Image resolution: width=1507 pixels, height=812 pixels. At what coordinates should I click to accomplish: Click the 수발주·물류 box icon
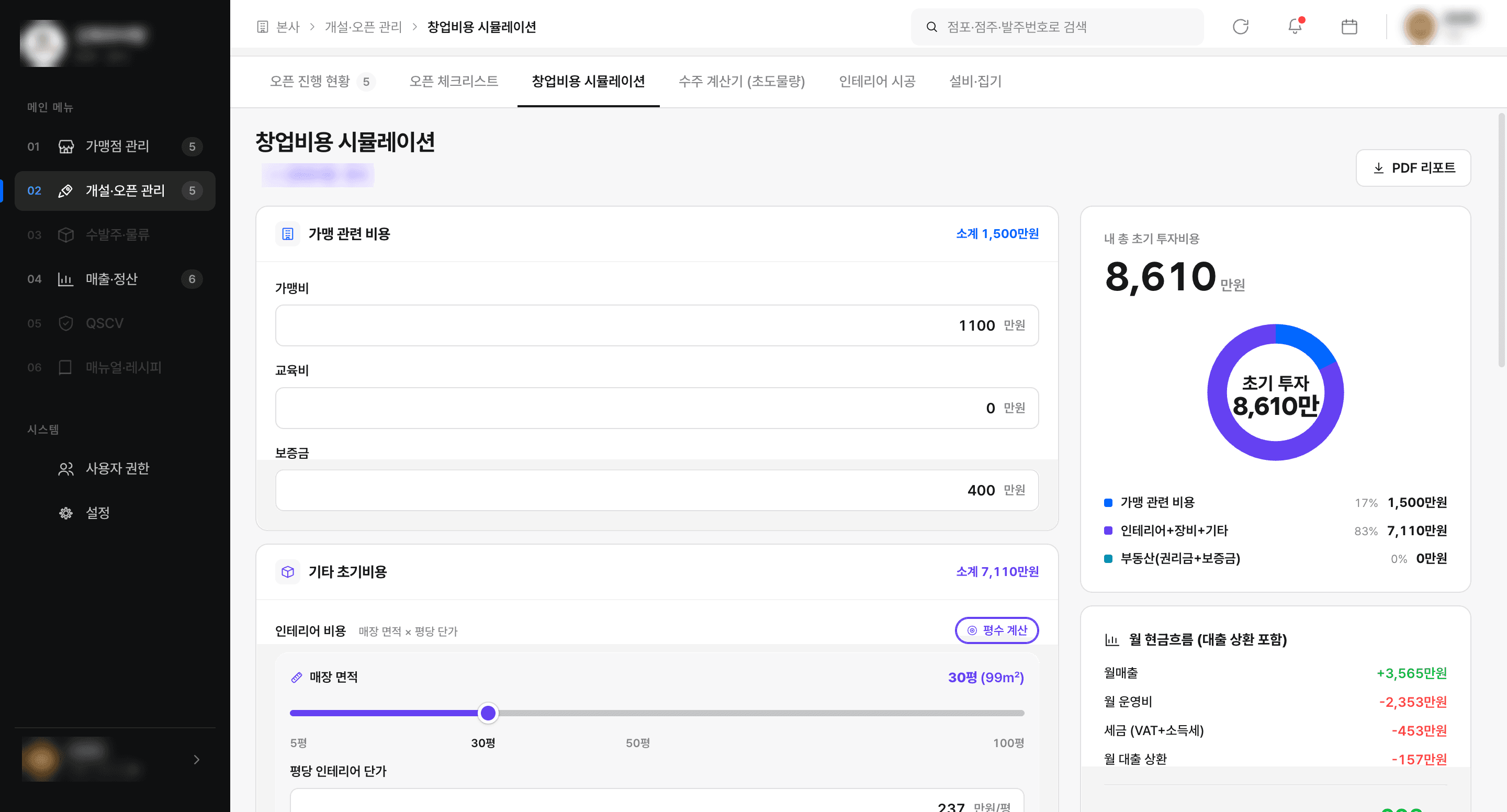click(x=65, y=234)
